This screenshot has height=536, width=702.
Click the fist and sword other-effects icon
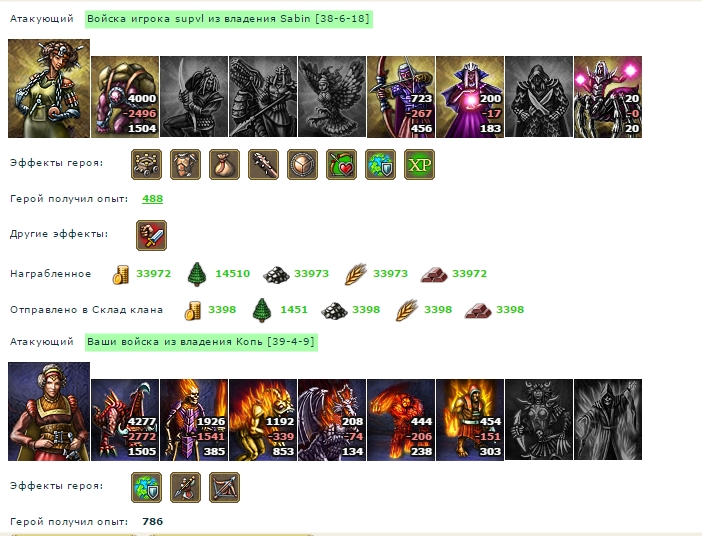pyautogui.click(x=151, y=236)
